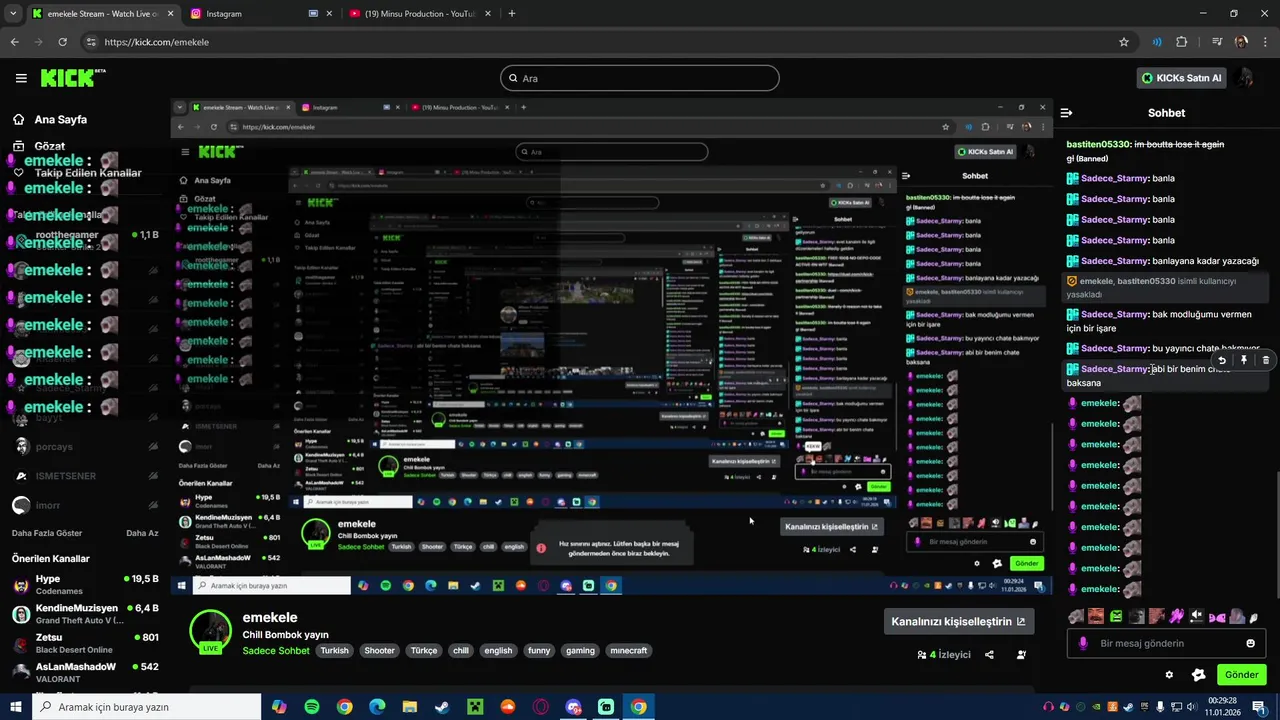The image size is (1280, 720).
Task: Open chat settings gear icon
Action: (x=1169, y=675)
